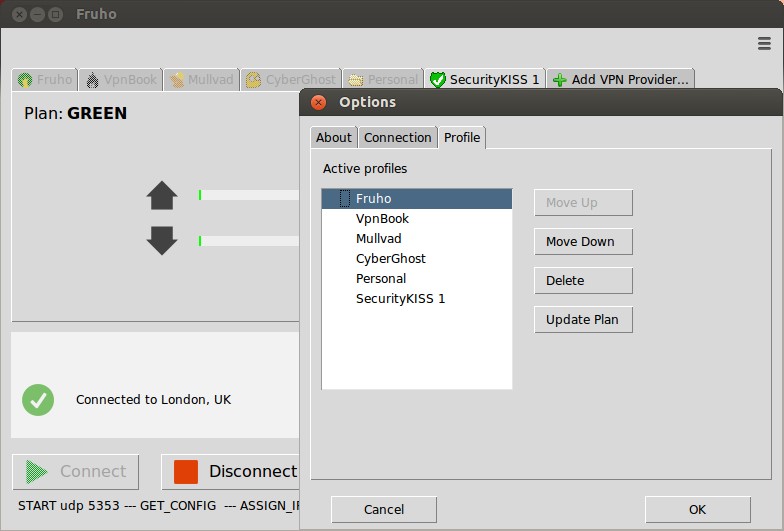The width and height of the screenshot is (784, 531).
Task: Click the Update Plan button
Action: 583,320
